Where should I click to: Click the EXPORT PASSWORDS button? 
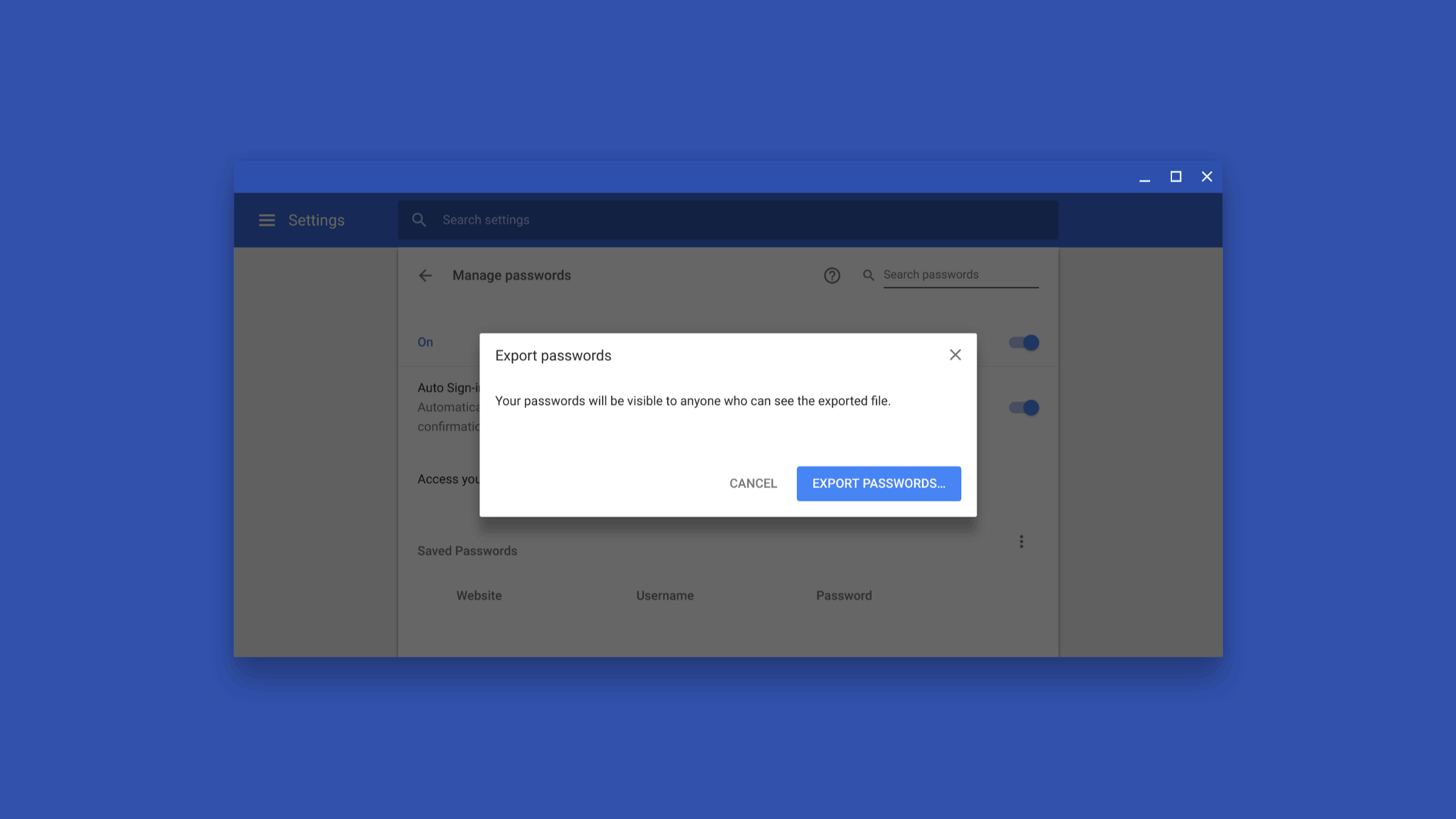coord(879,483)
